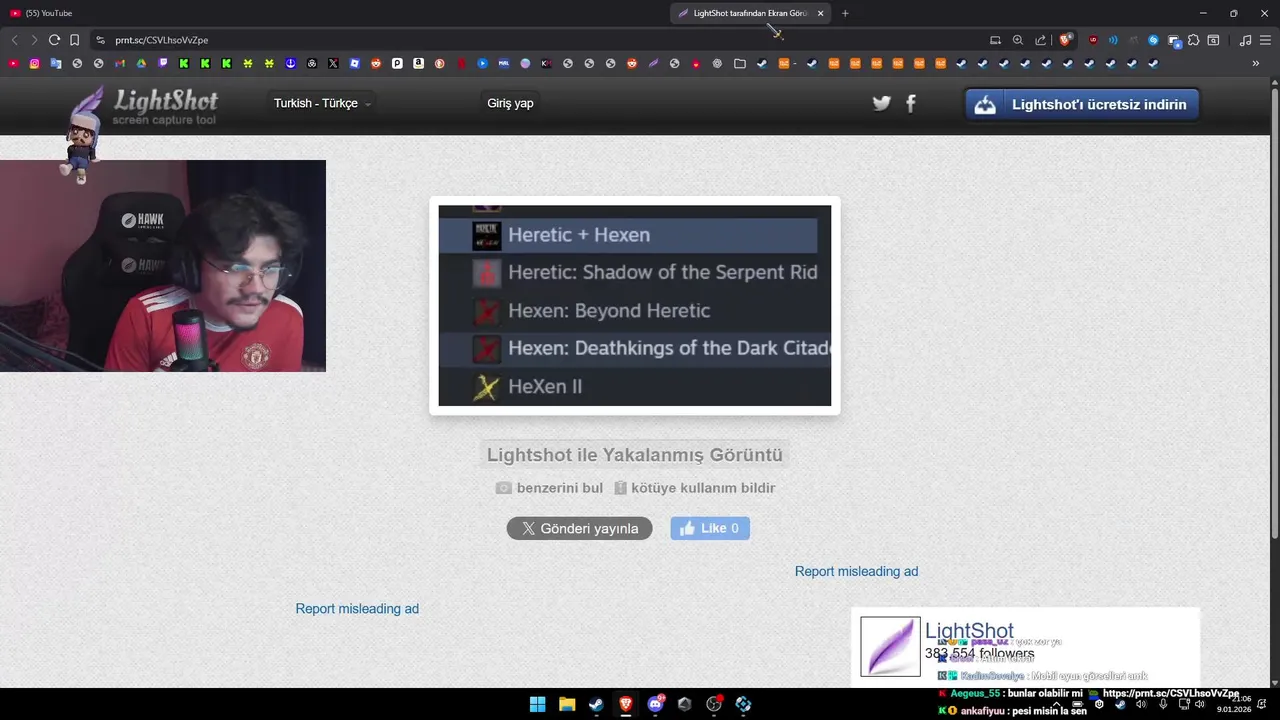Image resolution: width=1280 pixels, height=720 pixels.
Task: Click Report misleading ad link under Gönderi yayınla button
Action: 357,608
